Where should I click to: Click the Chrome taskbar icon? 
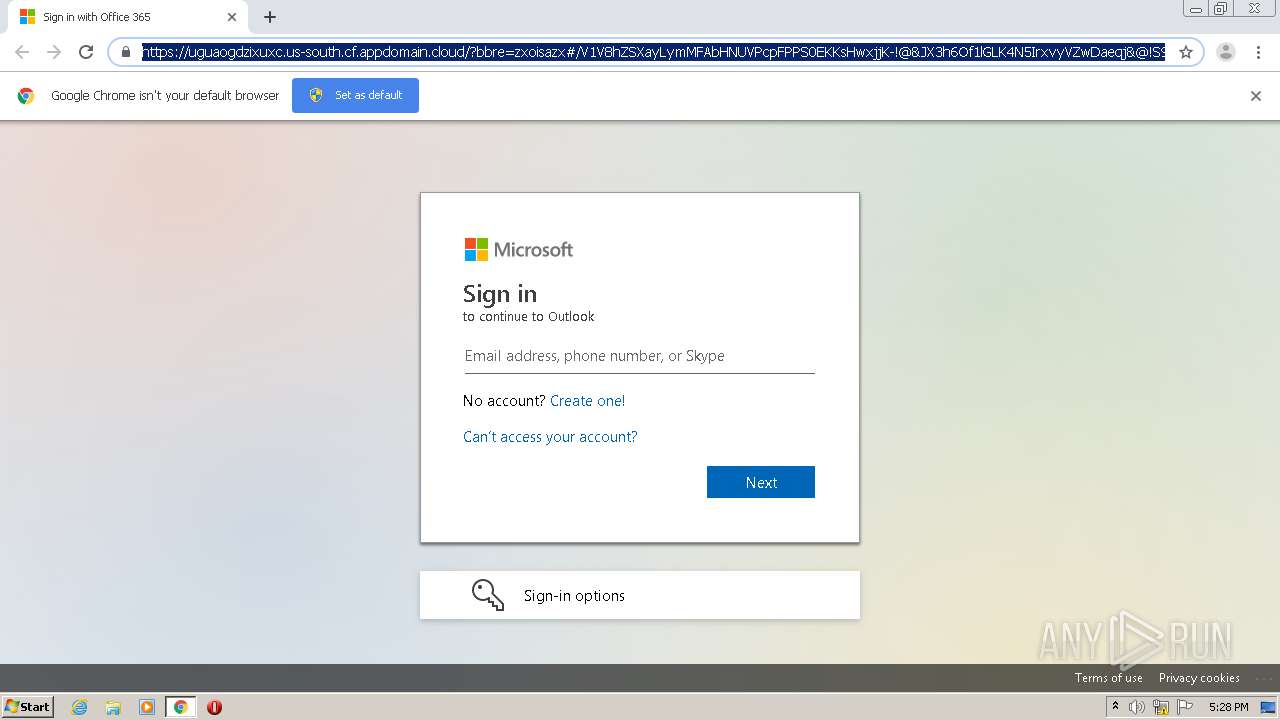180,707
